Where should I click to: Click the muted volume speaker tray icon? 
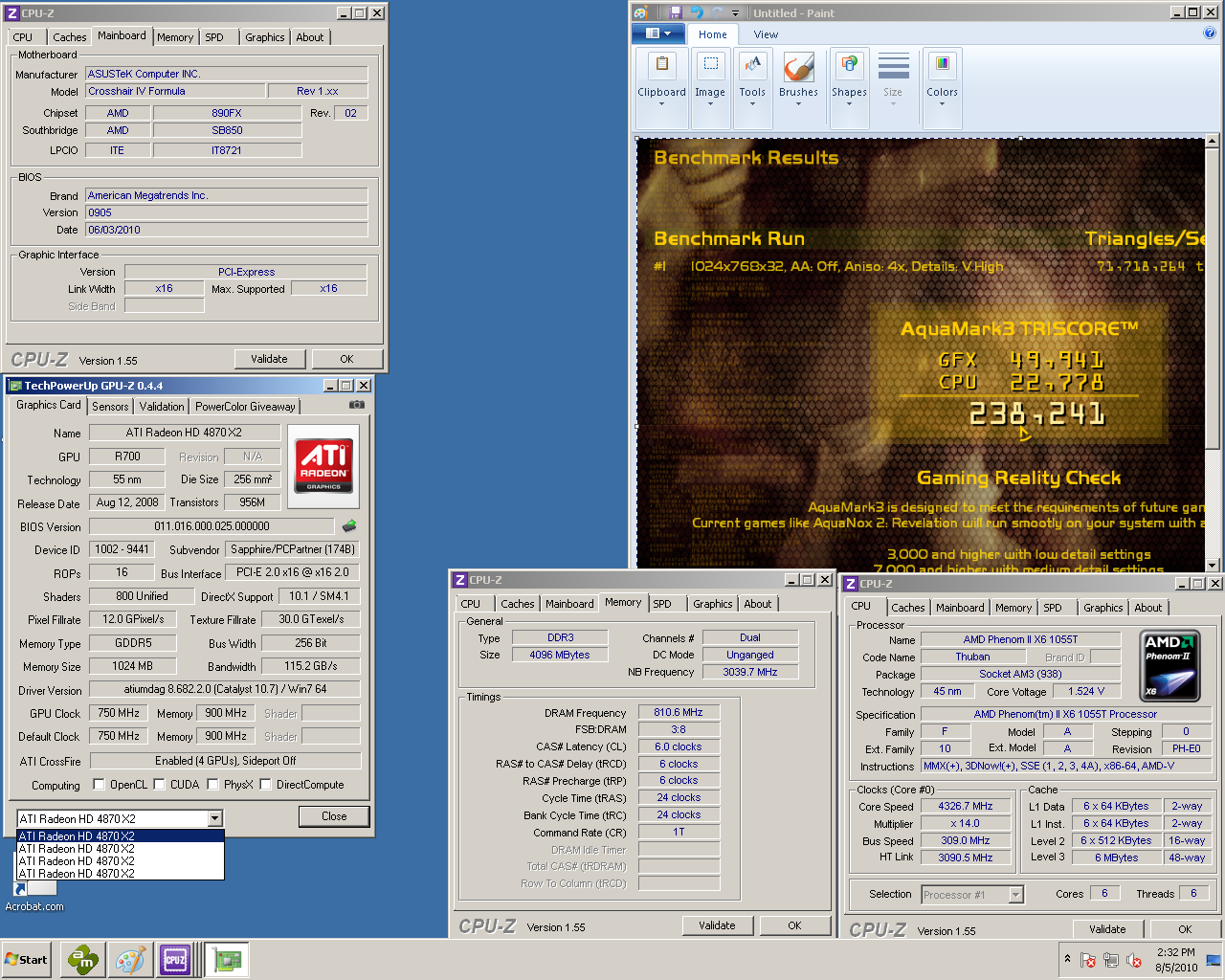[1134, 960]
